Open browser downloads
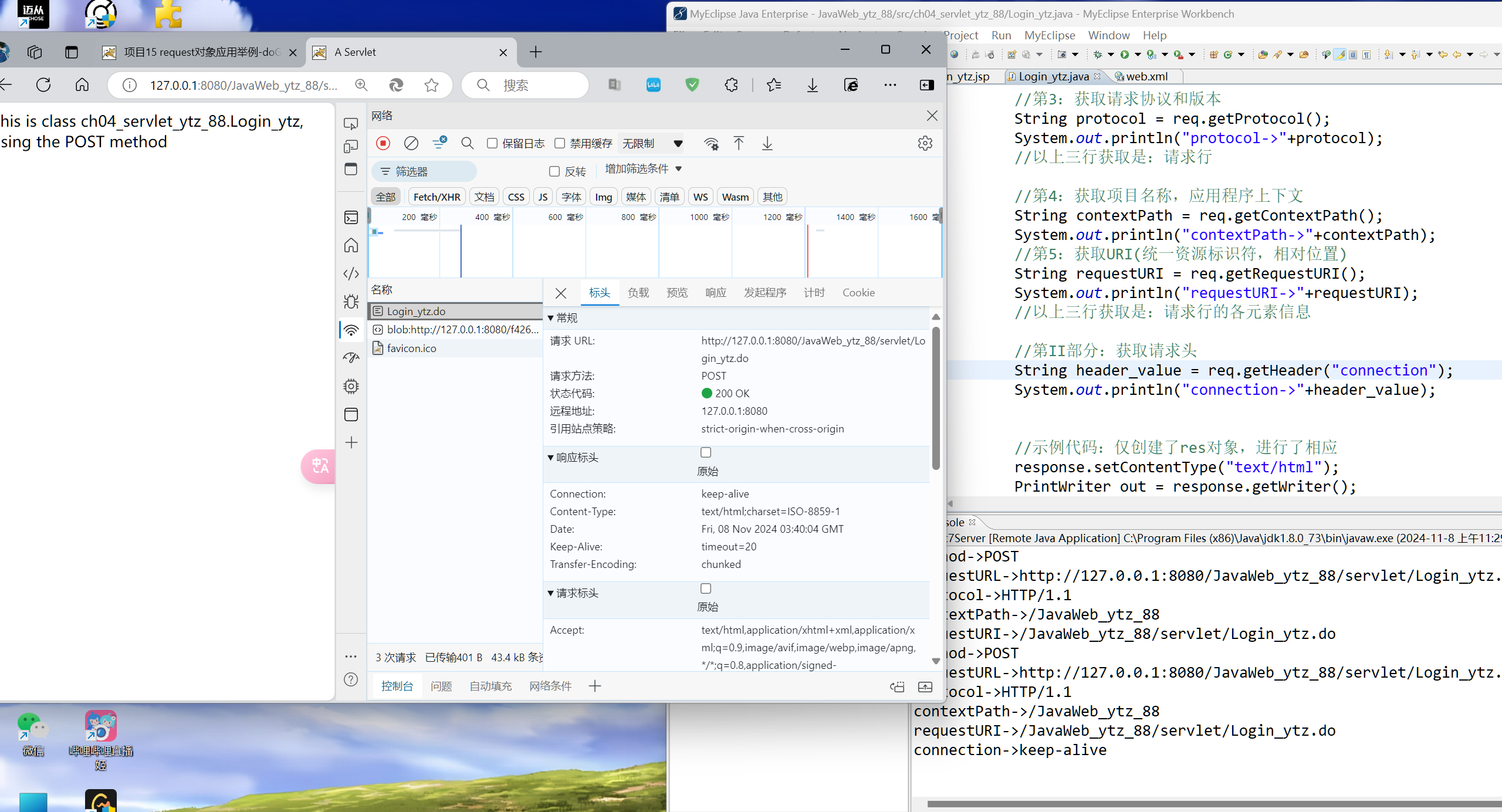 813,85
